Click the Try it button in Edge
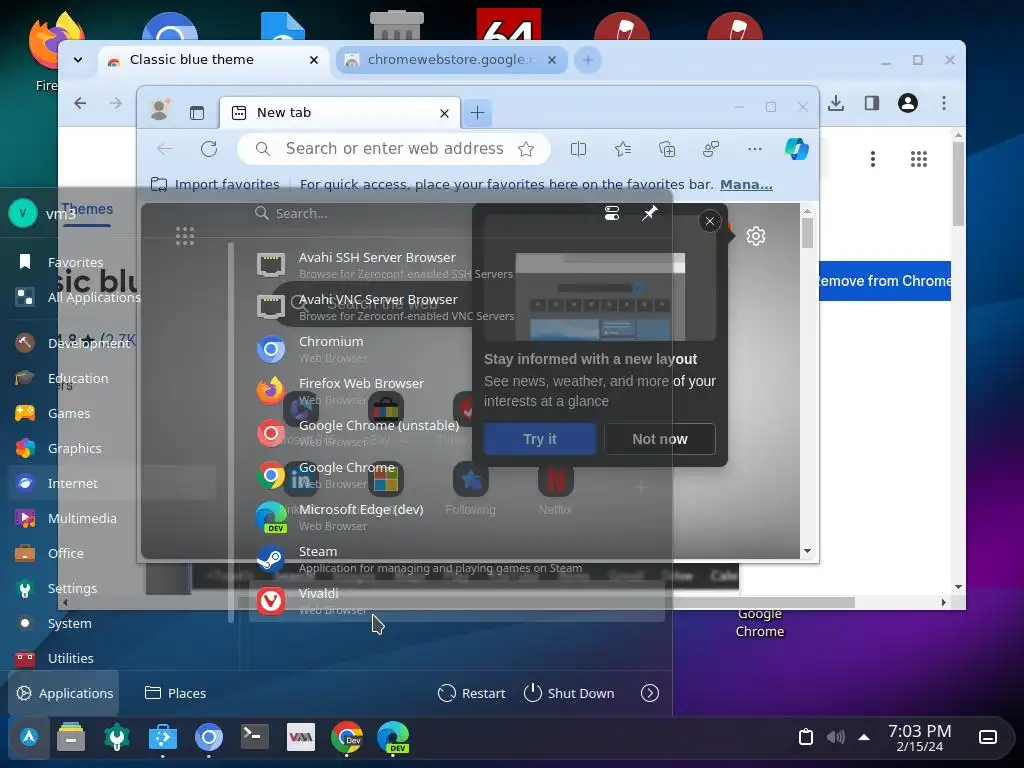 point(539,439)
